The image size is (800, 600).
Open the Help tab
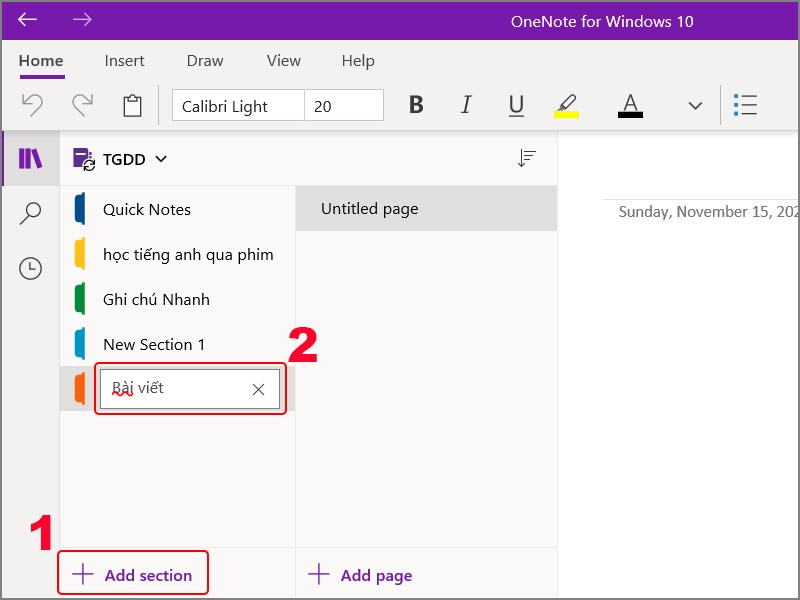358,61
